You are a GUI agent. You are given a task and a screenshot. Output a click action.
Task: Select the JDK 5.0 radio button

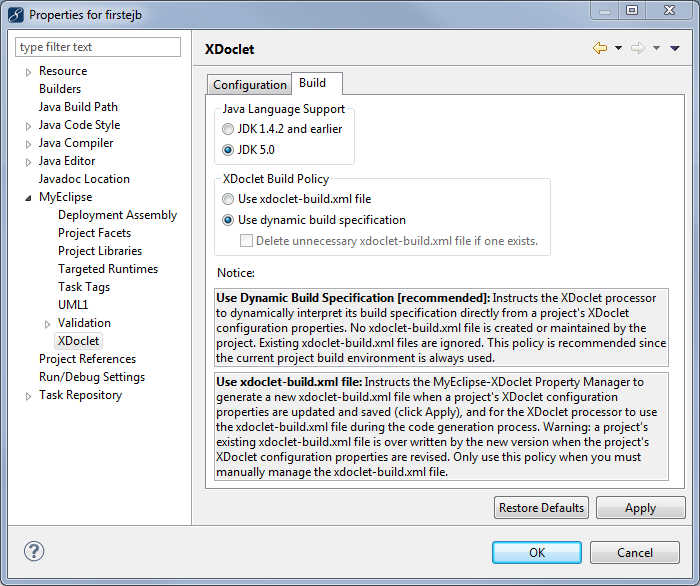(x=229, y=150)
